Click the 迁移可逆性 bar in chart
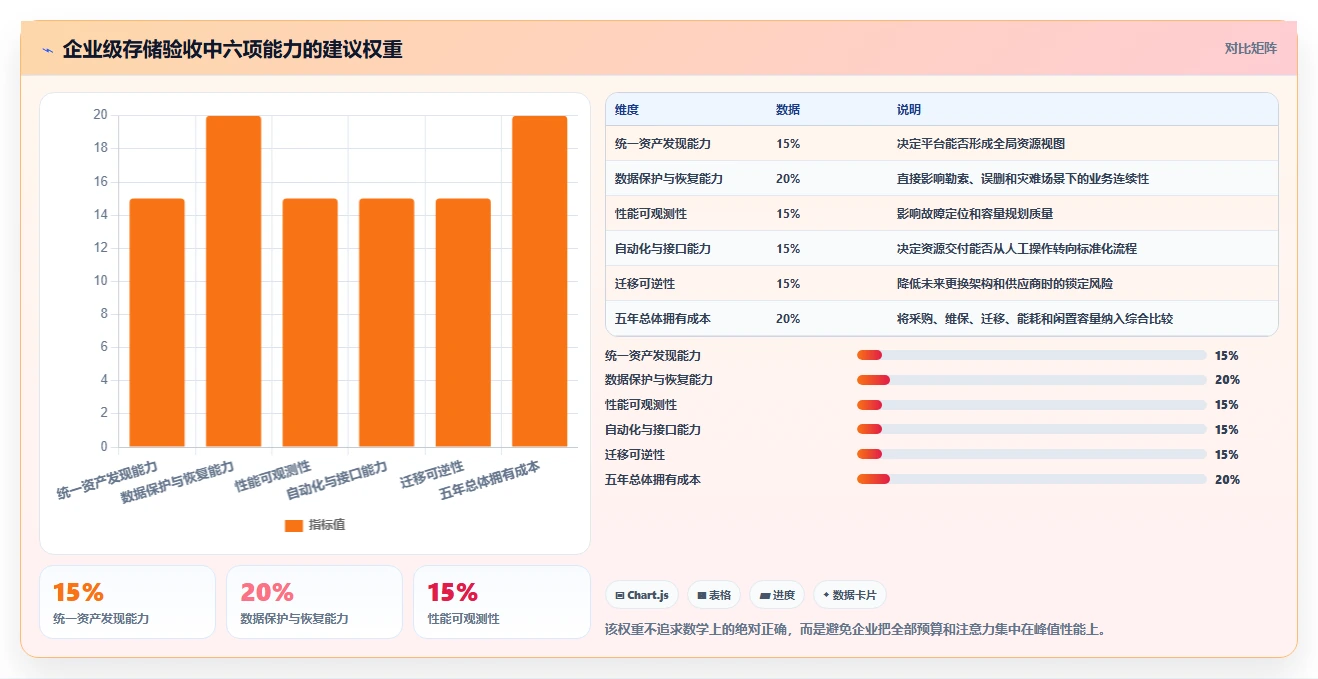Viewport: 1318px width, 679px height. 463,322
